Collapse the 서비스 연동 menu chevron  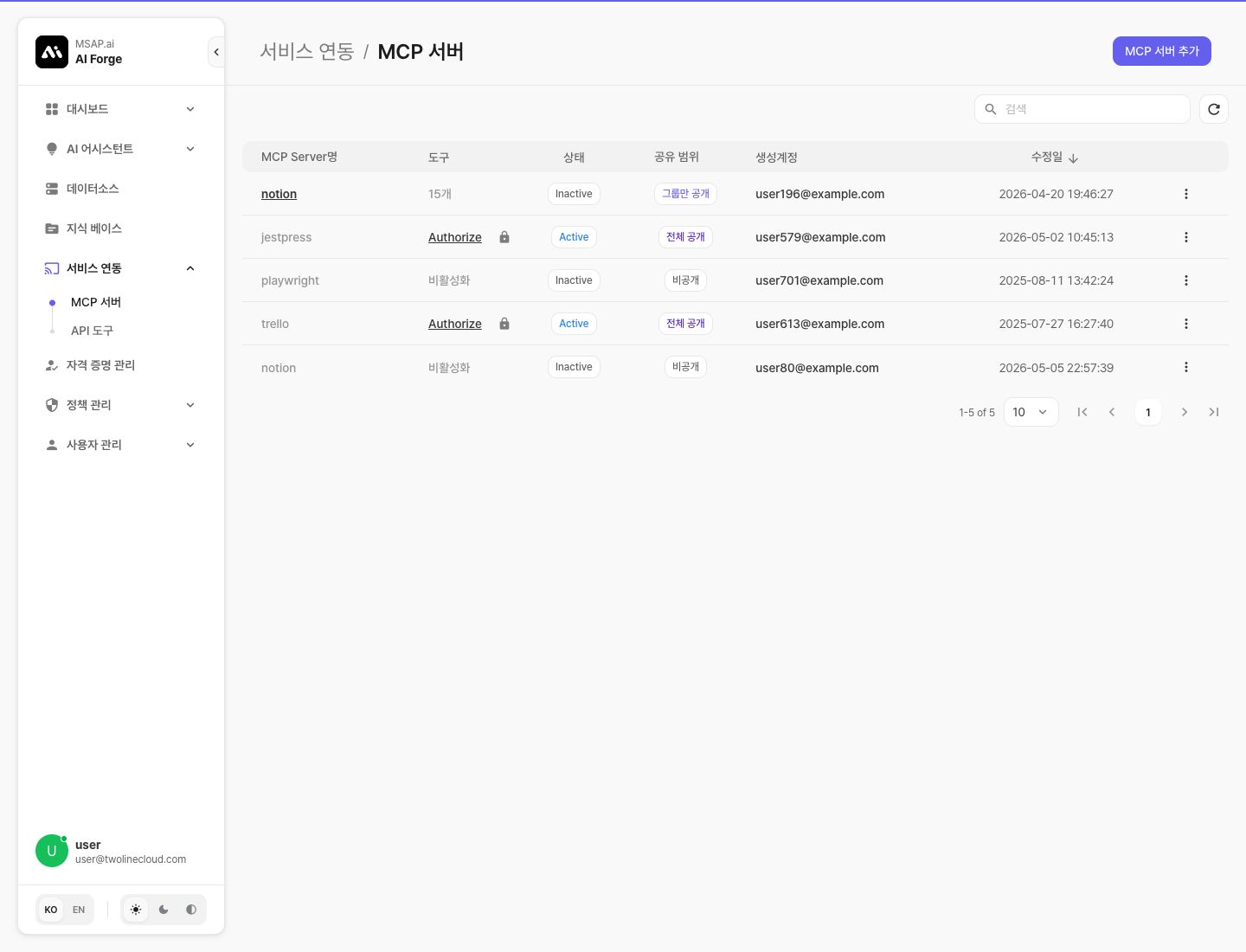tap(190, 268)
